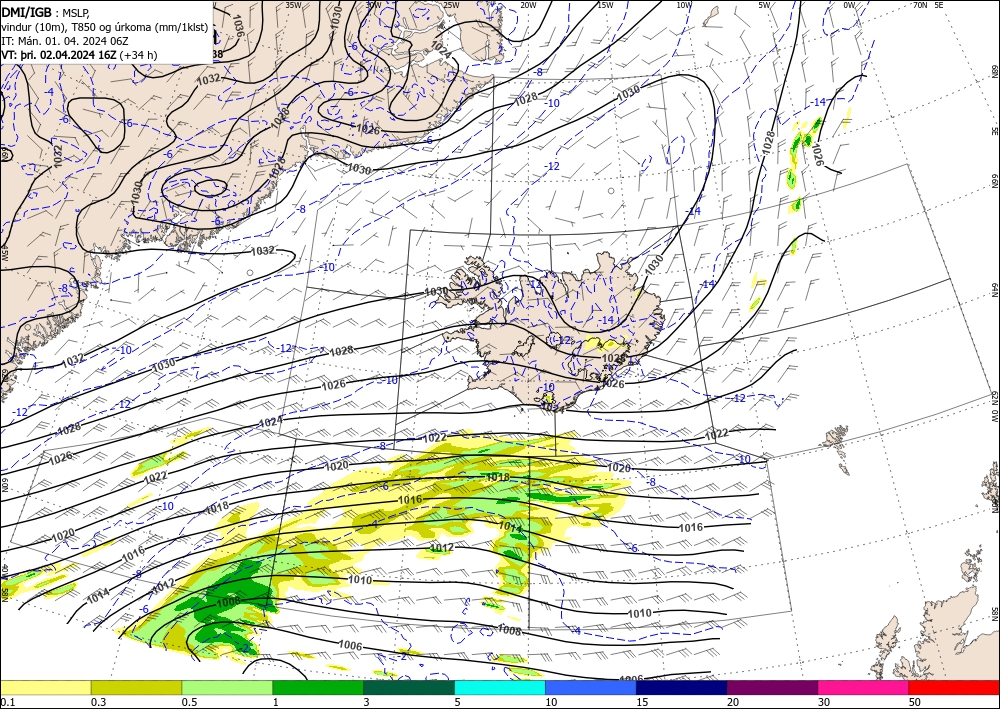1000x709 pixels.
Task: Click the 64N latitude label
Action: click(x=994, y=290)
